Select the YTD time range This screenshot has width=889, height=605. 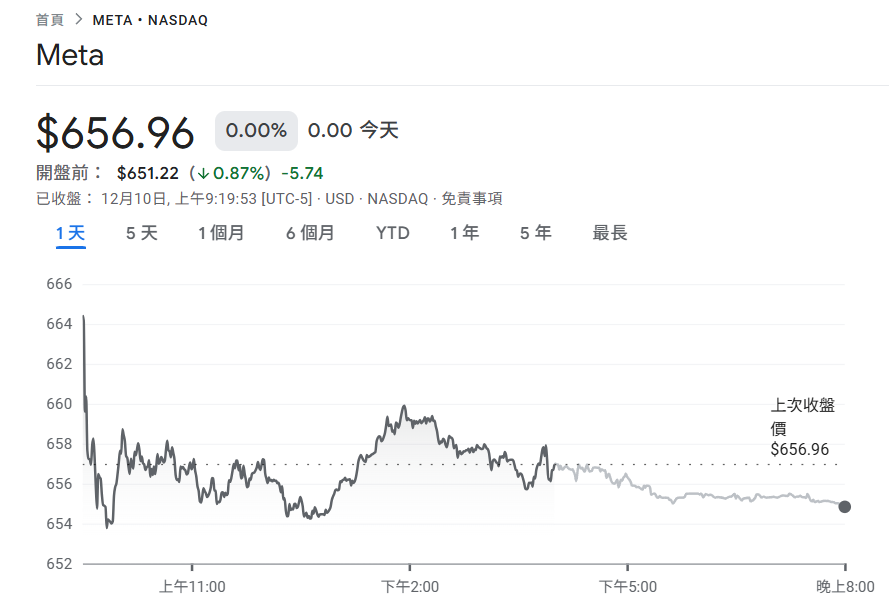393,232
